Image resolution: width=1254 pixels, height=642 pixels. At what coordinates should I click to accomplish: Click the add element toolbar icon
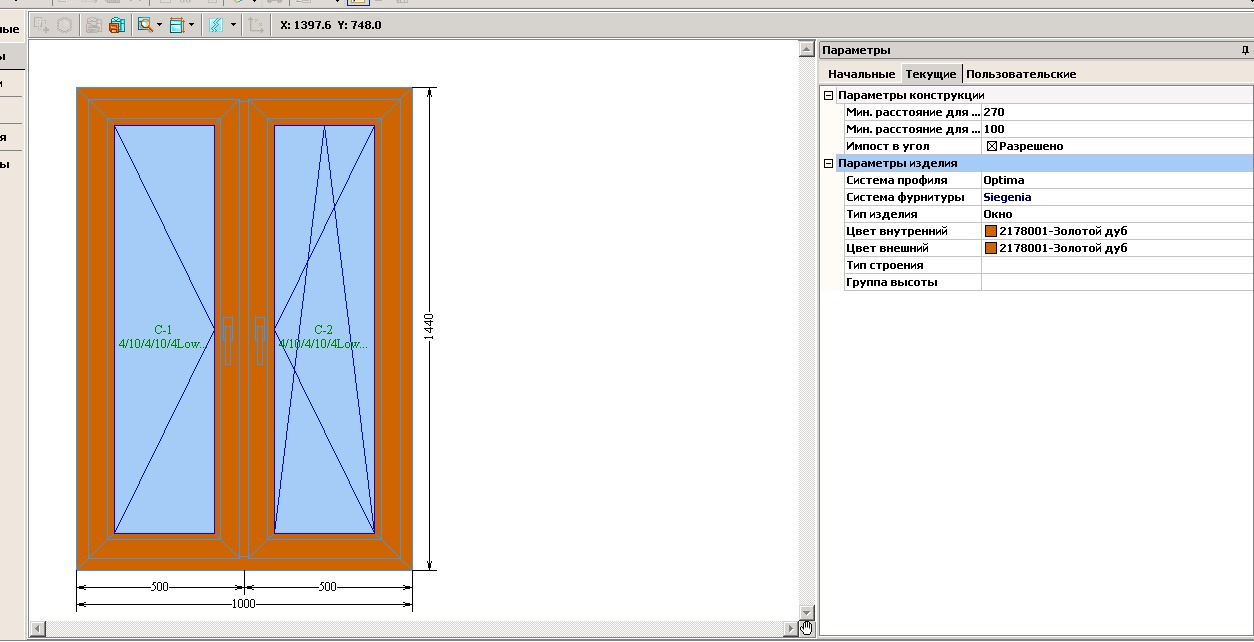coord(41,25)
